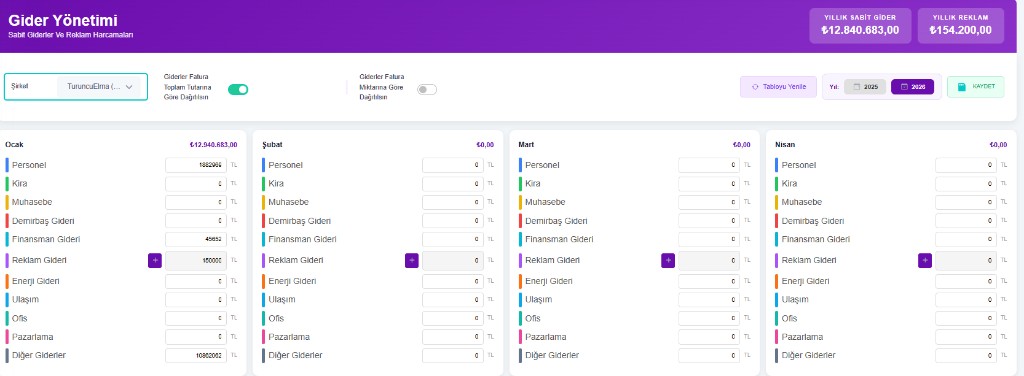Edit Ocak Personel amount field

(x=196, y=165)
